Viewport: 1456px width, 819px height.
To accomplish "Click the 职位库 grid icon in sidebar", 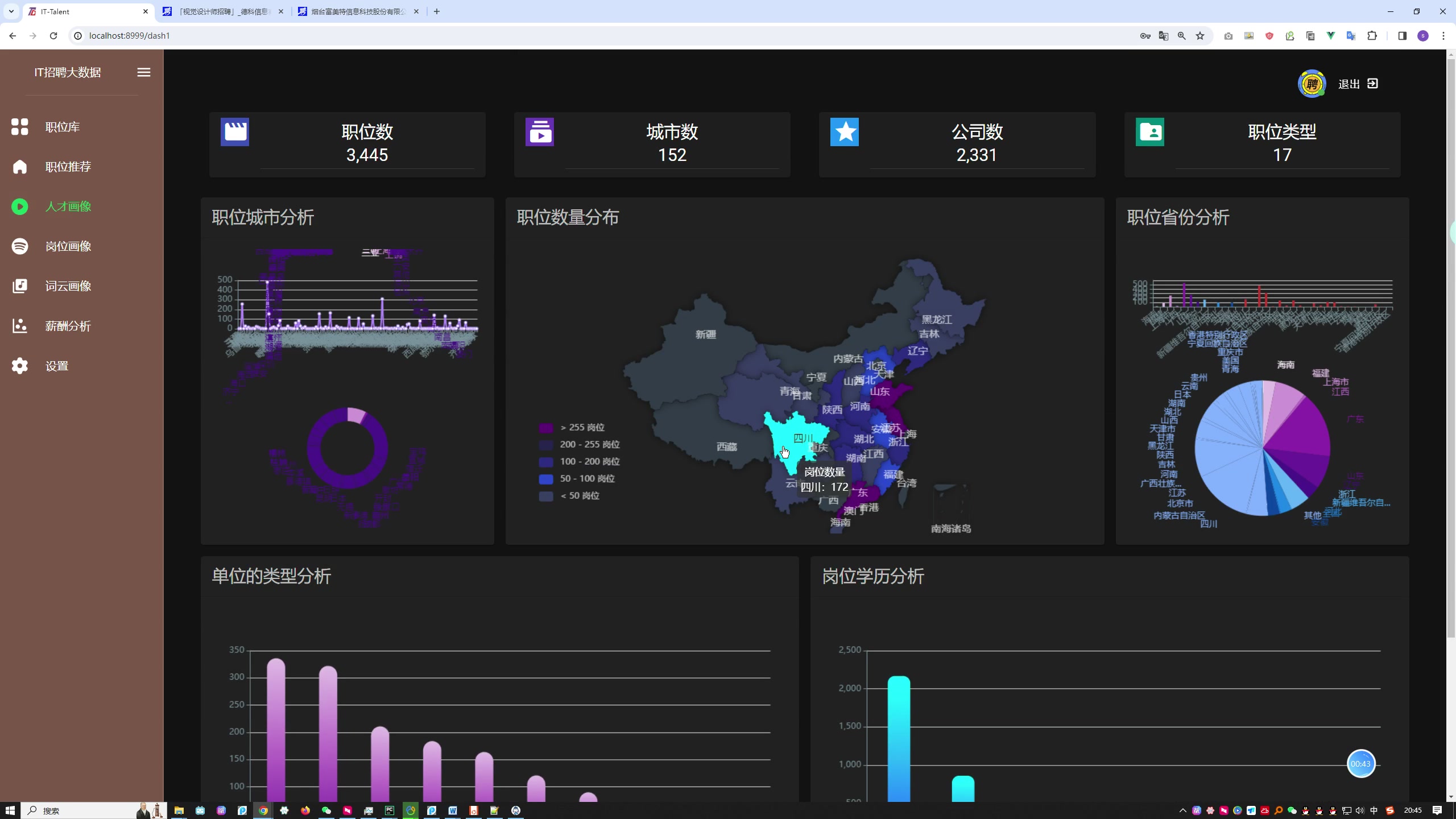I will [19, 127].
